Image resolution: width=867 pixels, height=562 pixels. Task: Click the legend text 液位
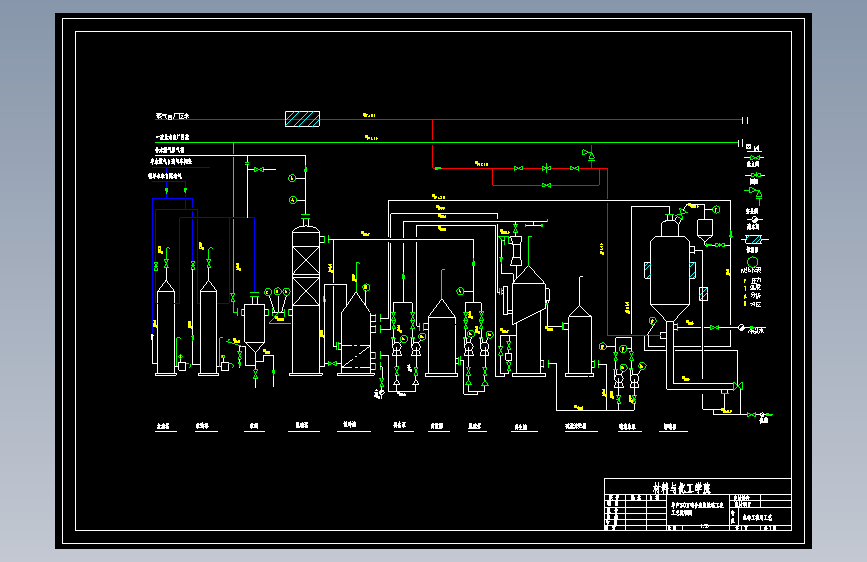(756, 304)
